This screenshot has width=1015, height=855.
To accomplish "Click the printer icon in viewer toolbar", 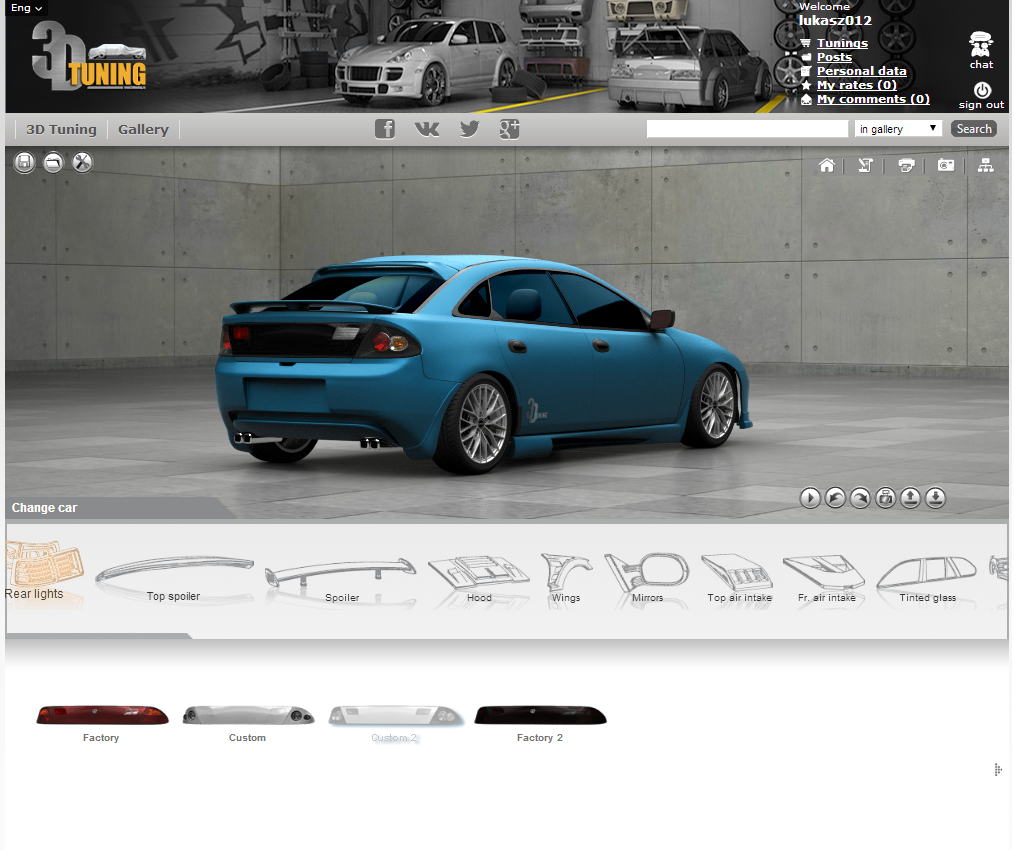I will pyautogui.click(x=906, y=166).
